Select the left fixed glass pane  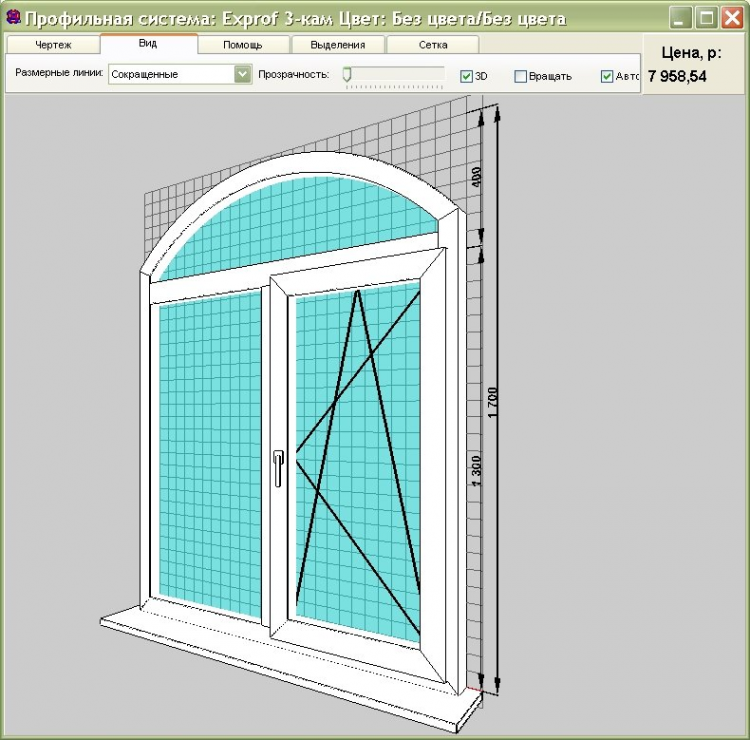pos(210,454)
